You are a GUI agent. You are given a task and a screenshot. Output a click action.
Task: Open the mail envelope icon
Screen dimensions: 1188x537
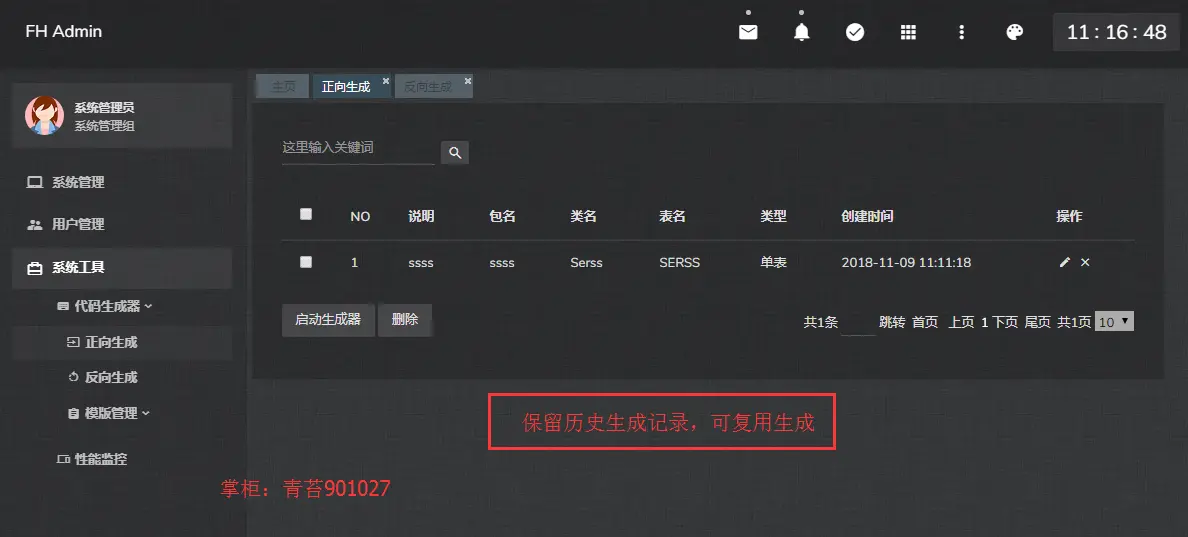tap(748, 32)
